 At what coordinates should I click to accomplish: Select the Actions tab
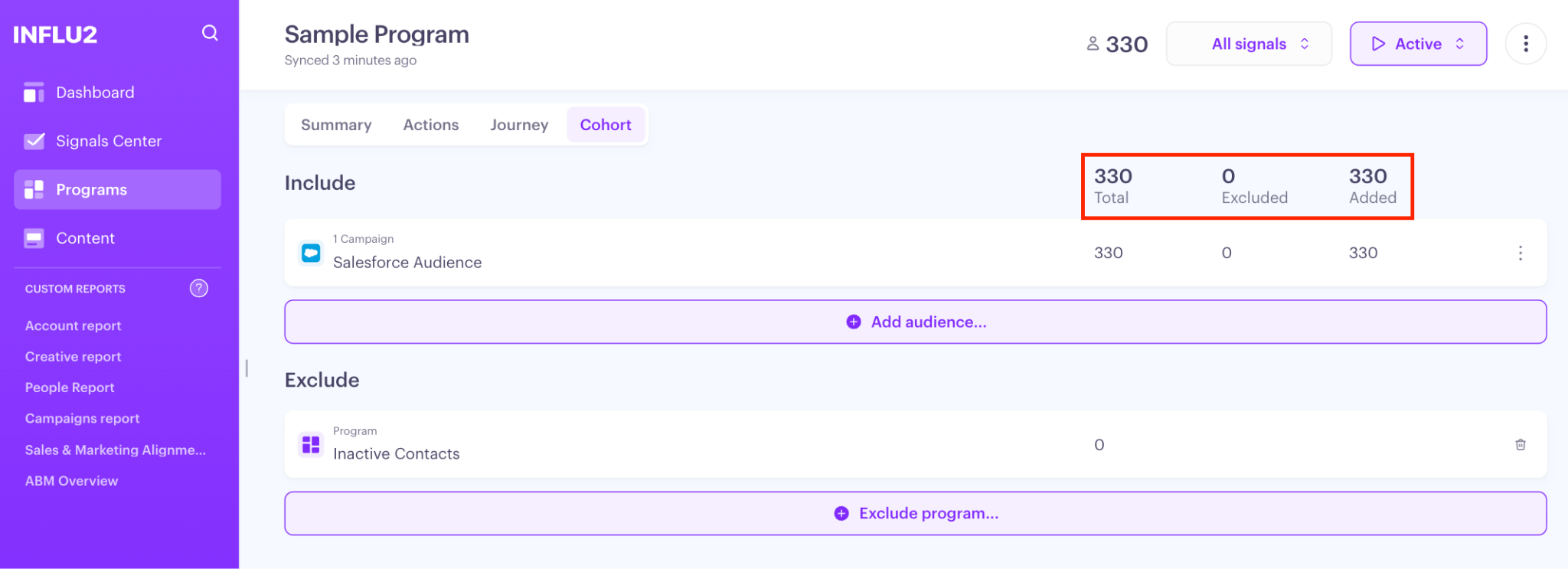point(431,125)
